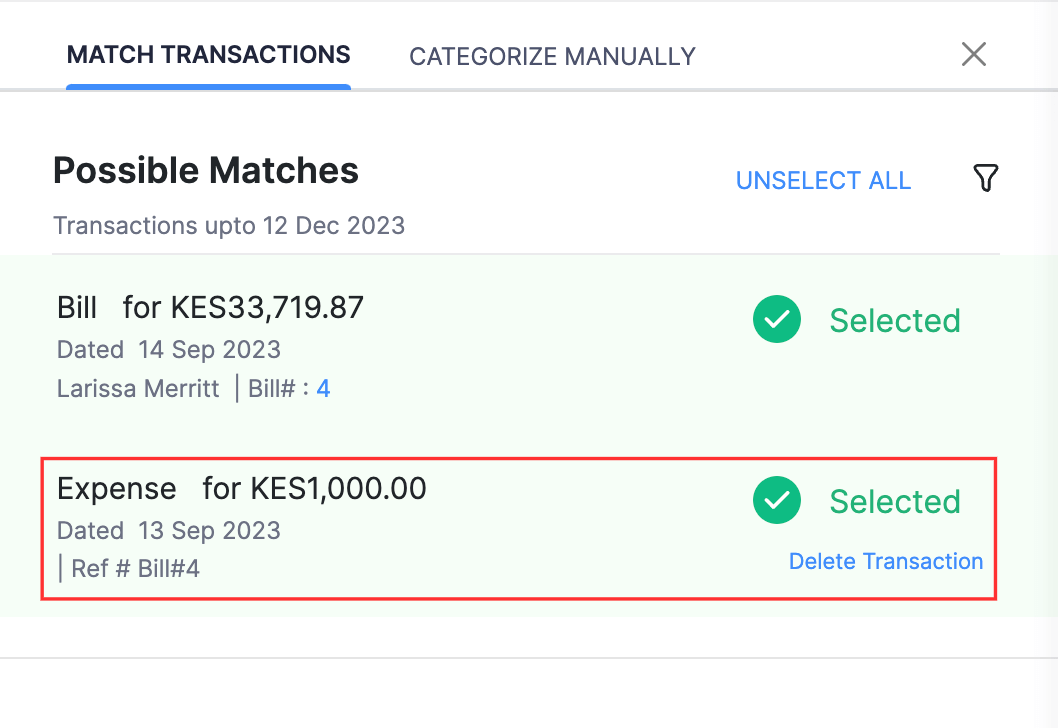Viewport: 1058px width, 728px height.
Task: Unselect the Bill for KES33,719.87 transaction
Action: 777,320
